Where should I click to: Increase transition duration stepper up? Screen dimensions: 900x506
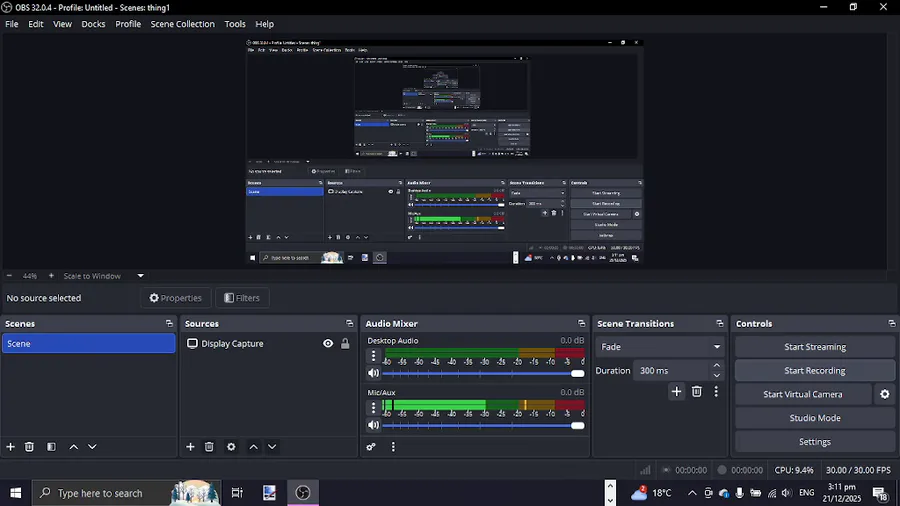coord(716,365)
